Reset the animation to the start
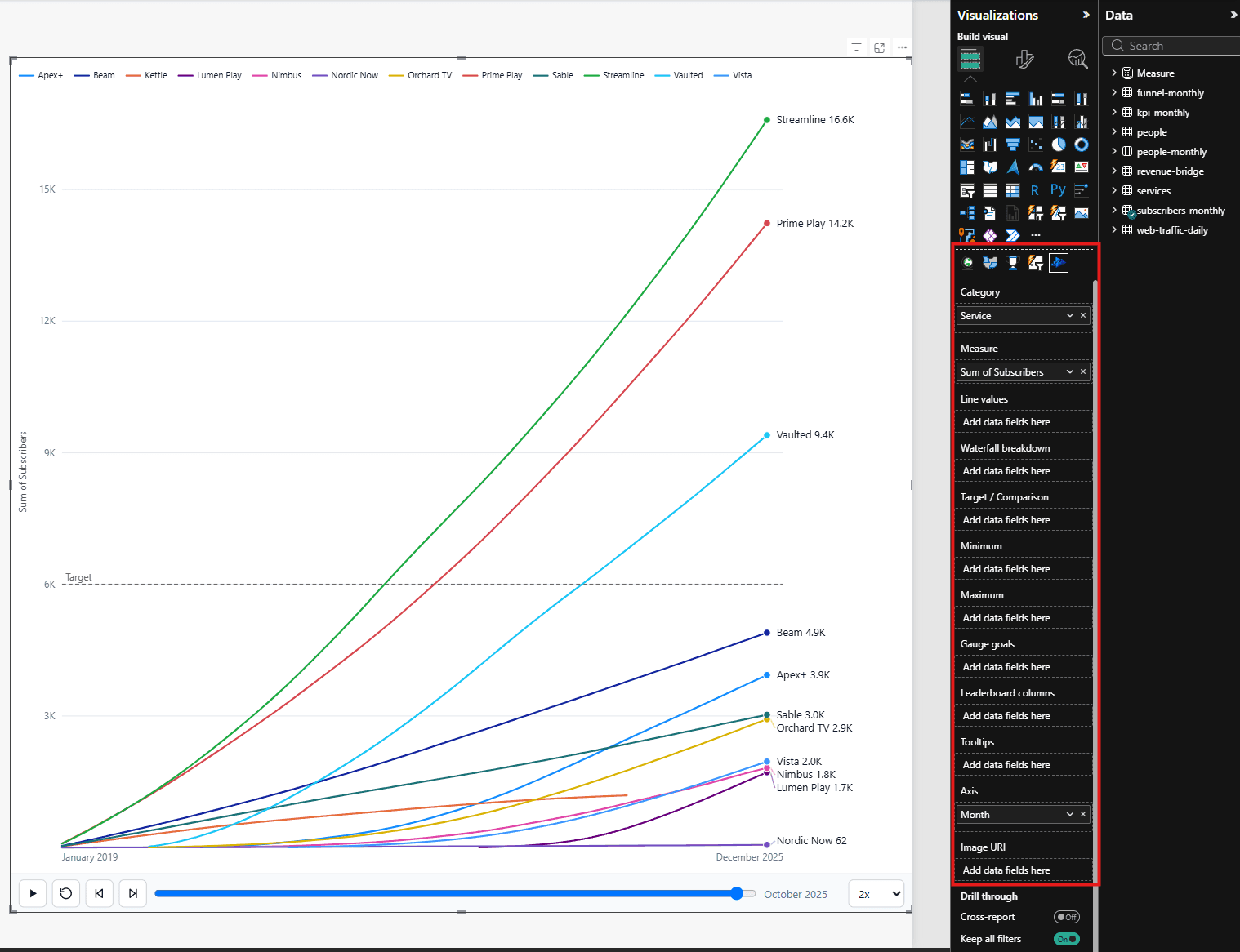Viewport: 1240px width, 952px height. 66,894
